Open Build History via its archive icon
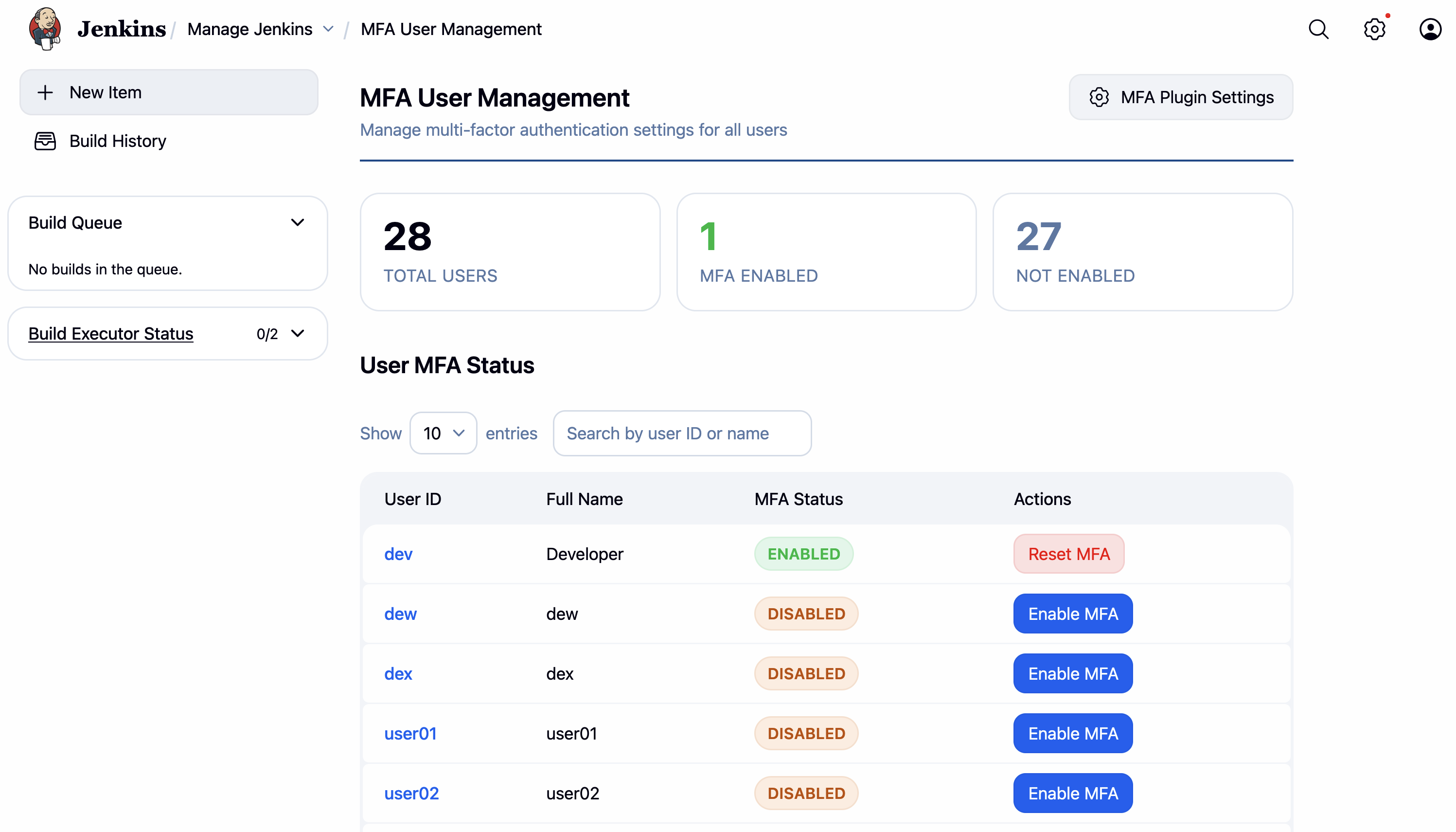Image resolution: width=1456 pixels, height=832 pixels. [45, 141]
